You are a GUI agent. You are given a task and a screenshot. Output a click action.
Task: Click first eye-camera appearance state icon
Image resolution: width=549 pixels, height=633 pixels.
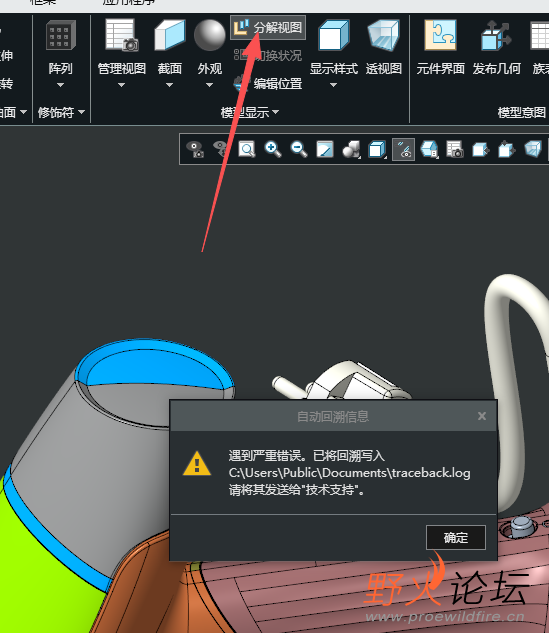point(195,149)
